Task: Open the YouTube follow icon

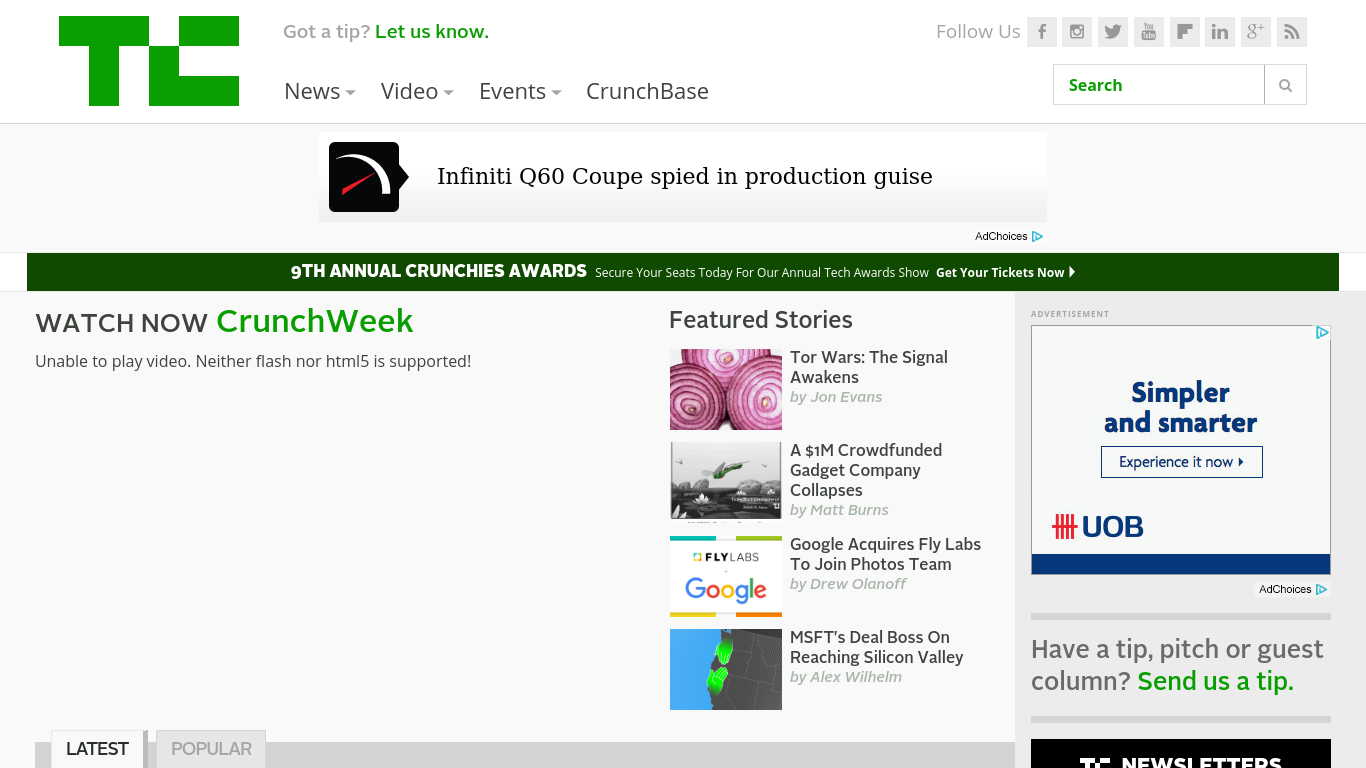Action: 1149,32
